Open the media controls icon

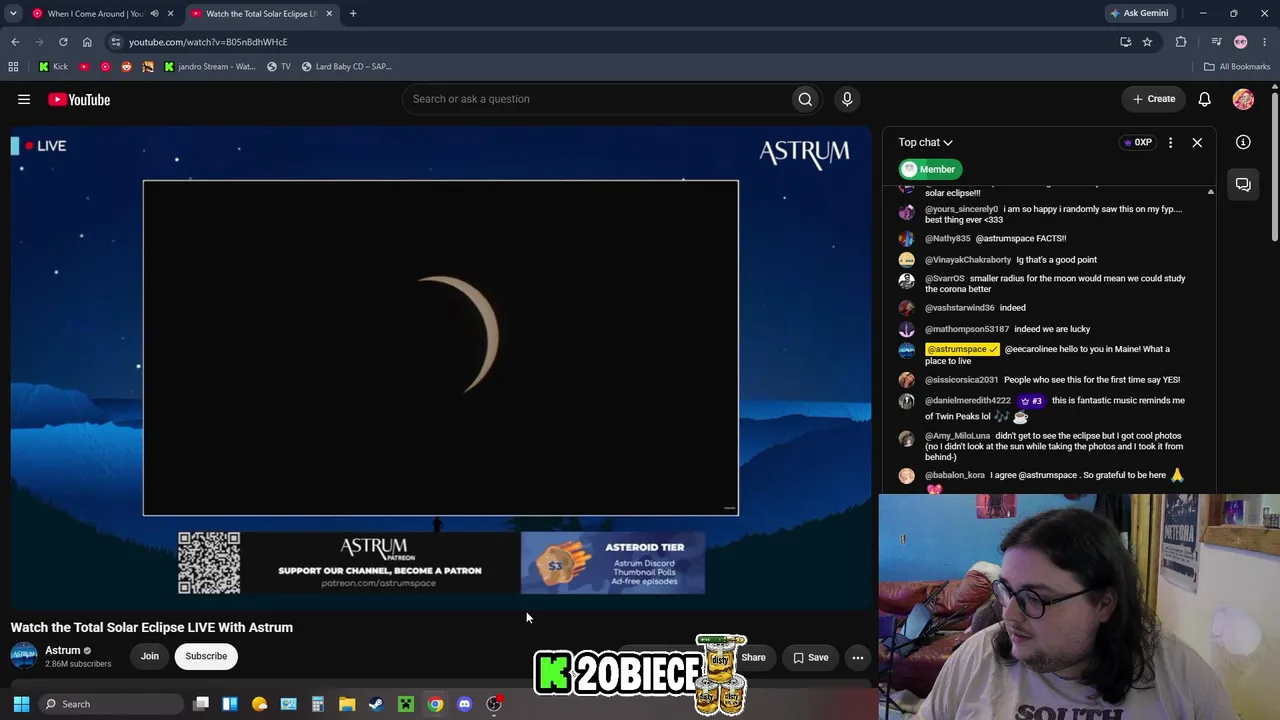coord(1216,42)
